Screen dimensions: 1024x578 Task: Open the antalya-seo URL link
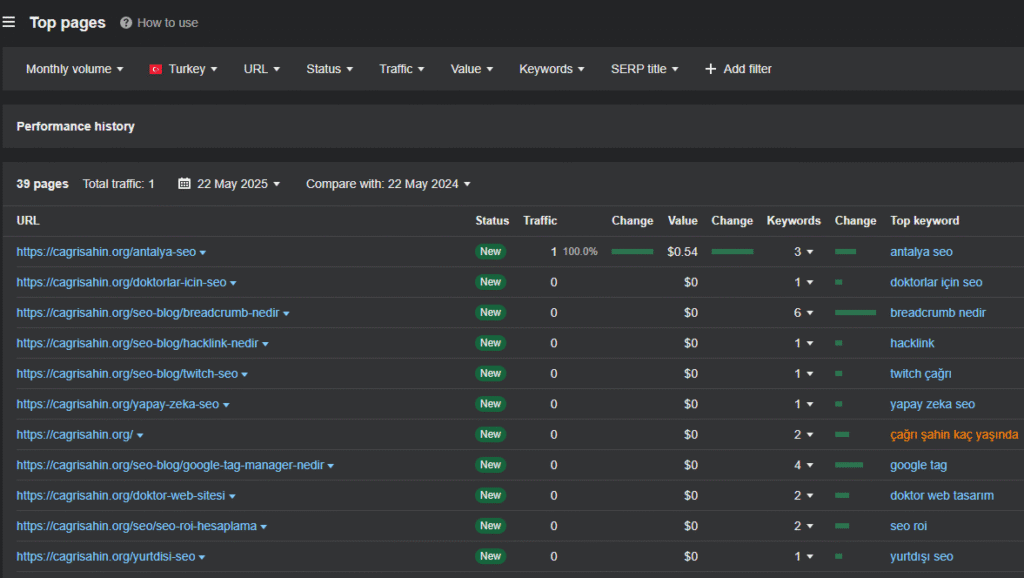[106, 251]
